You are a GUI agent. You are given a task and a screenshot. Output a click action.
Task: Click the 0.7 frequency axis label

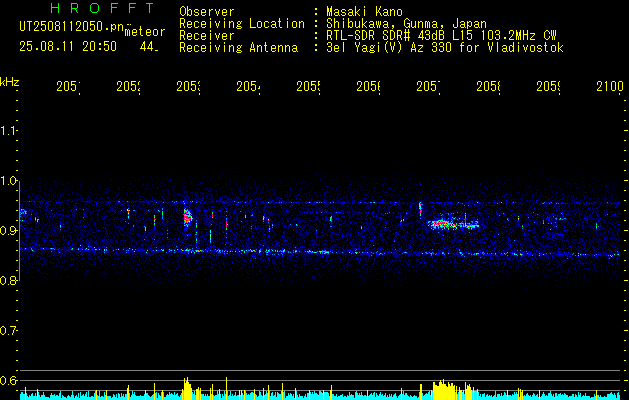8,331
